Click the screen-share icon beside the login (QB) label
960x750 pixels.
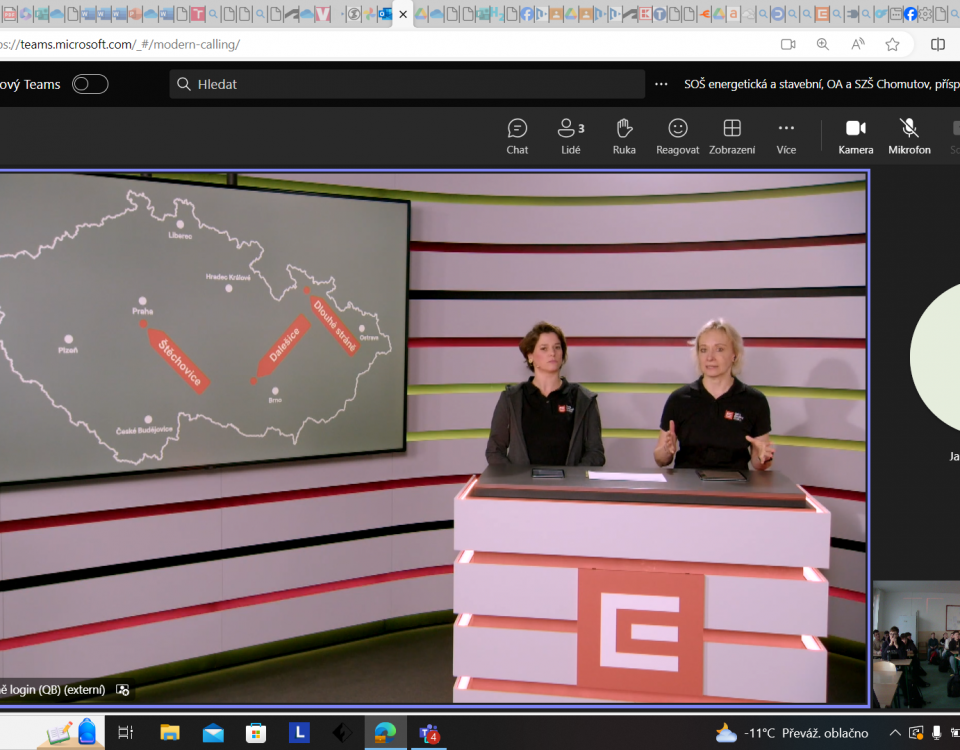122,690
